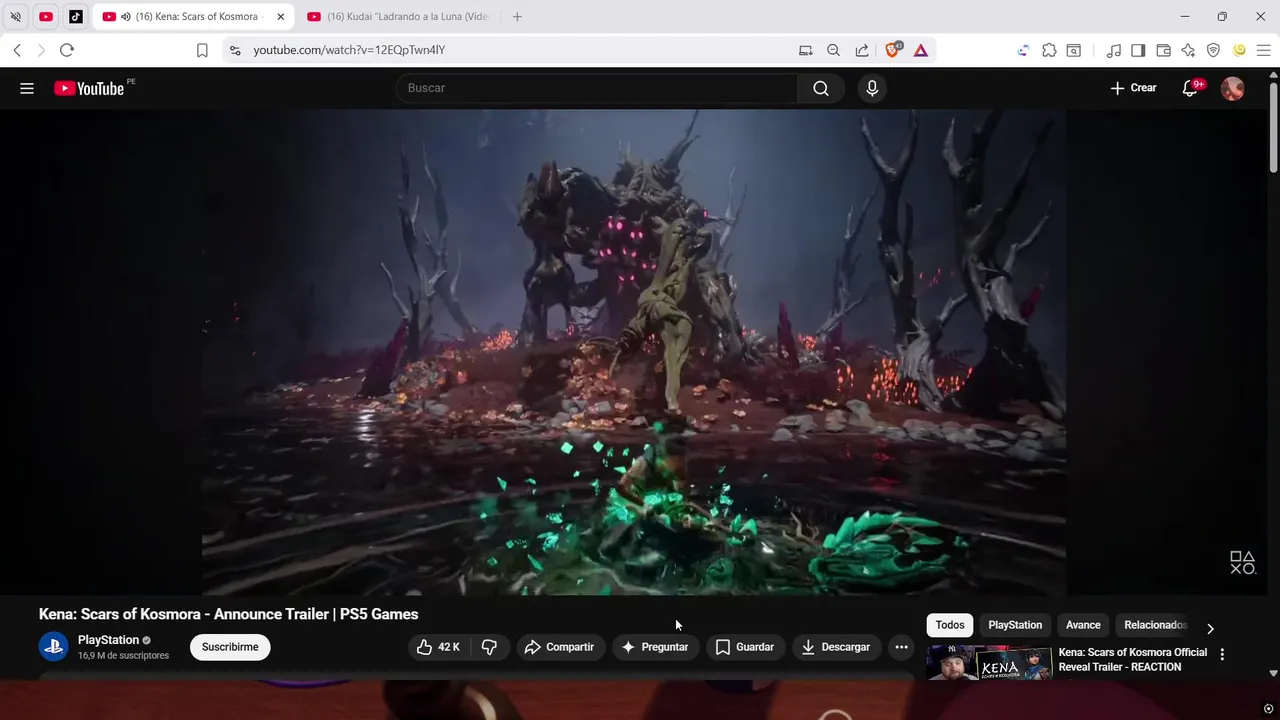The height and width of the screenshot is (720, 1280).
Task: Dislike the video with thumbs down
Action: click(x=489, y=647)
